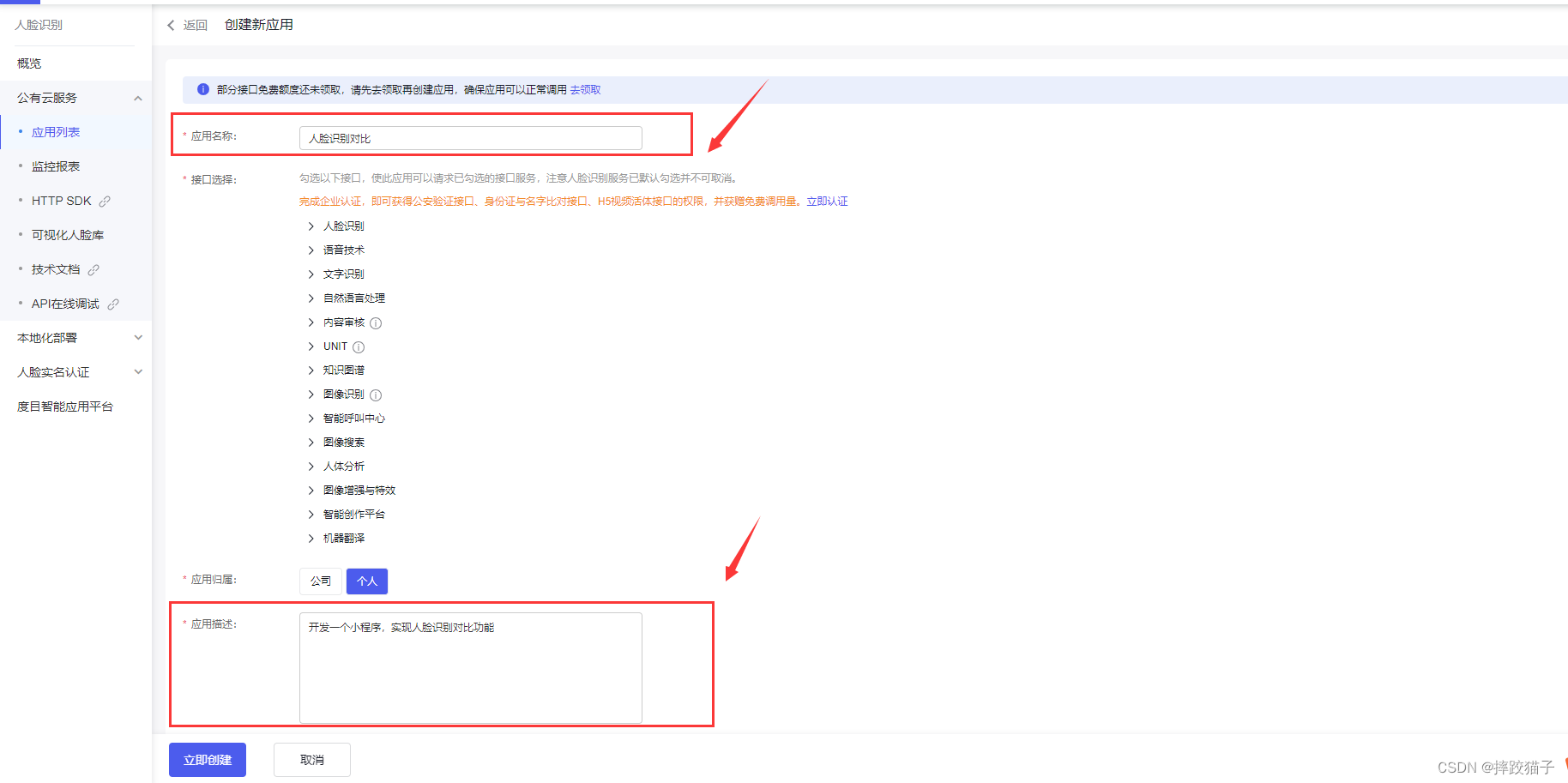Image resolution: width=1568 pixels, height=783 pixels.
Task: Click the info icon beside UNIT
Action: pos(359,347)
